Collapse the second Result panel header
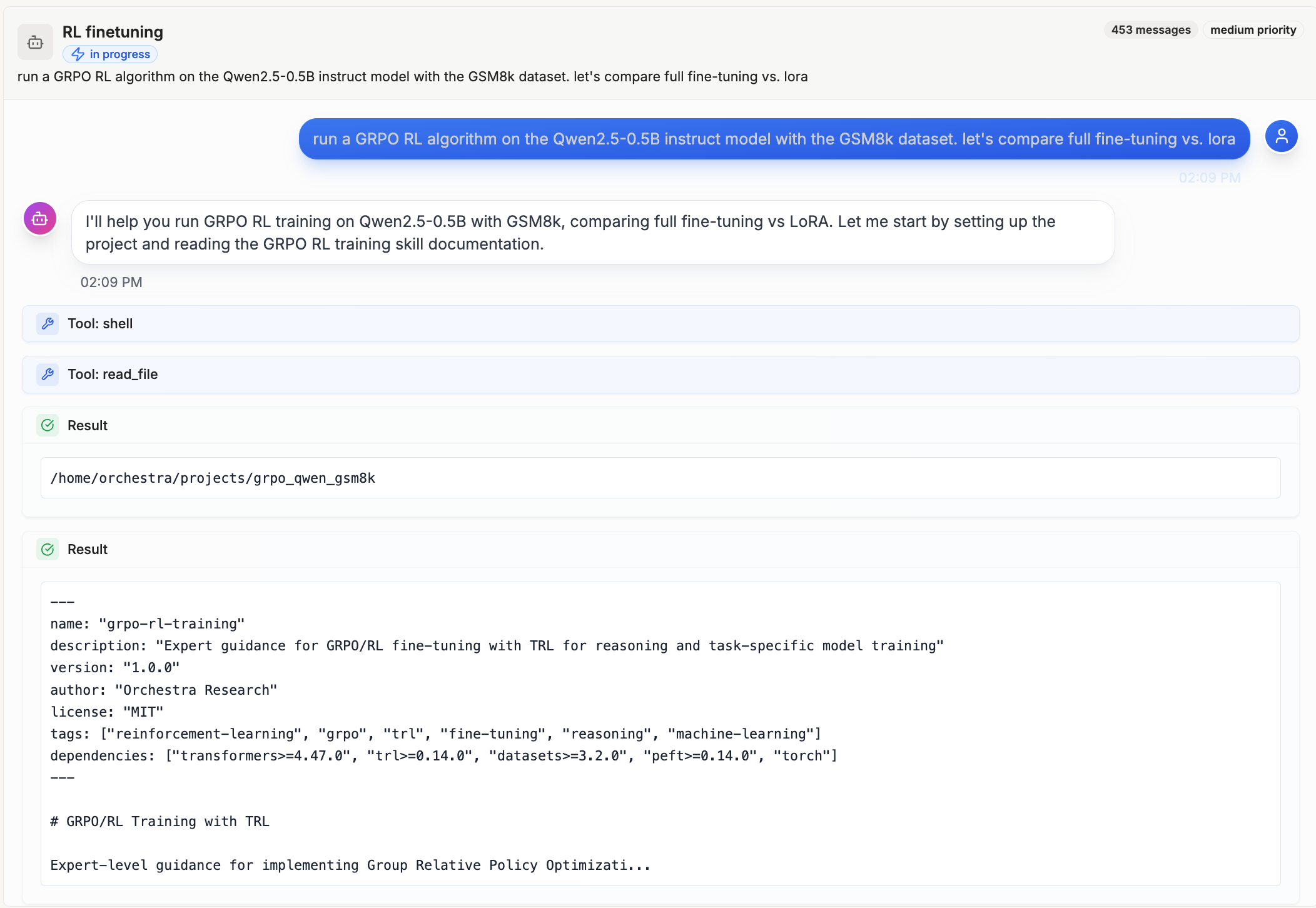The height and width of the screenshot is (908, 1316). (x=661, y=550)
